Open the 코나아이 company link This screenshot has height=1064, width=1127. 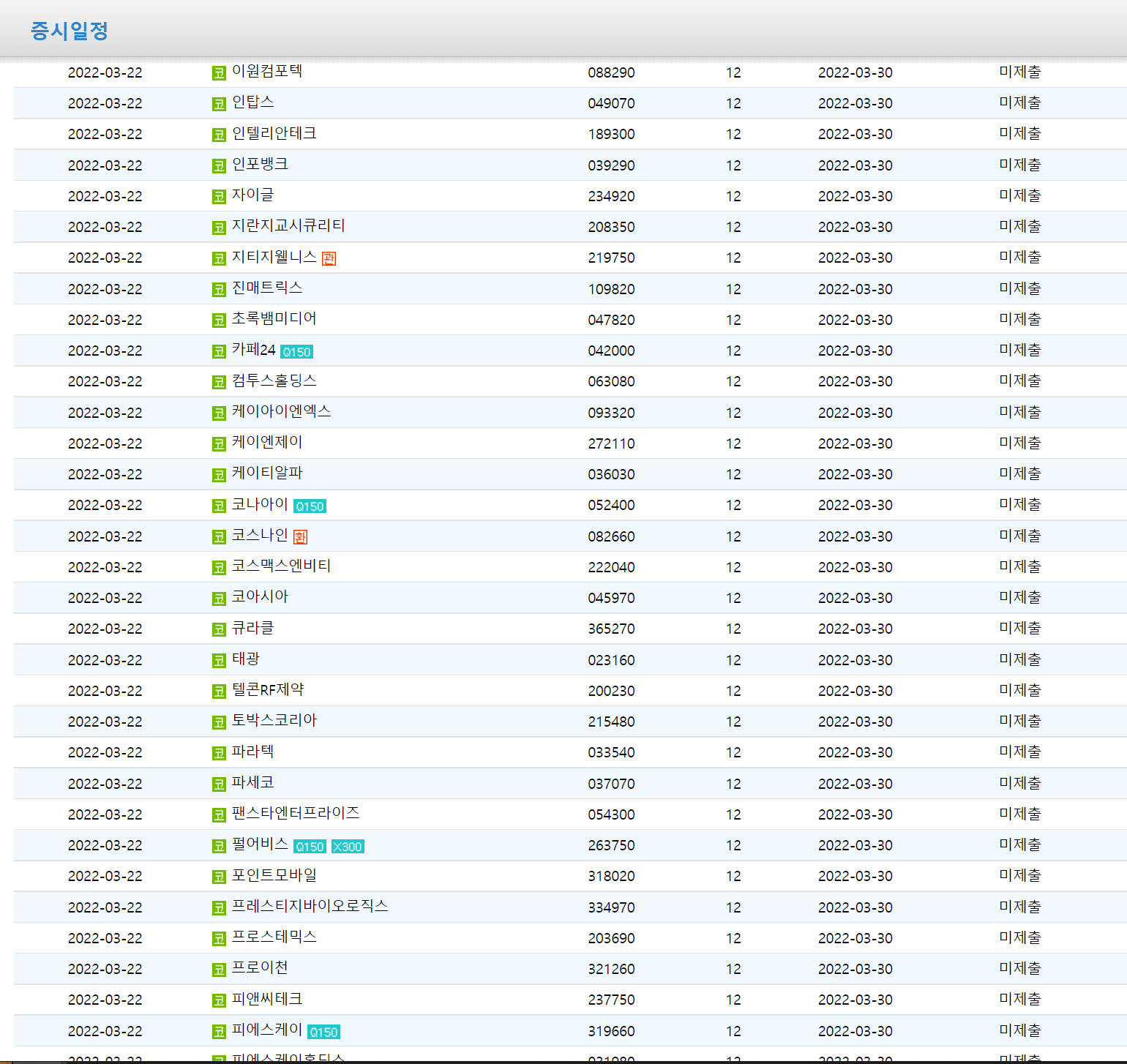[x=260, y=504]
